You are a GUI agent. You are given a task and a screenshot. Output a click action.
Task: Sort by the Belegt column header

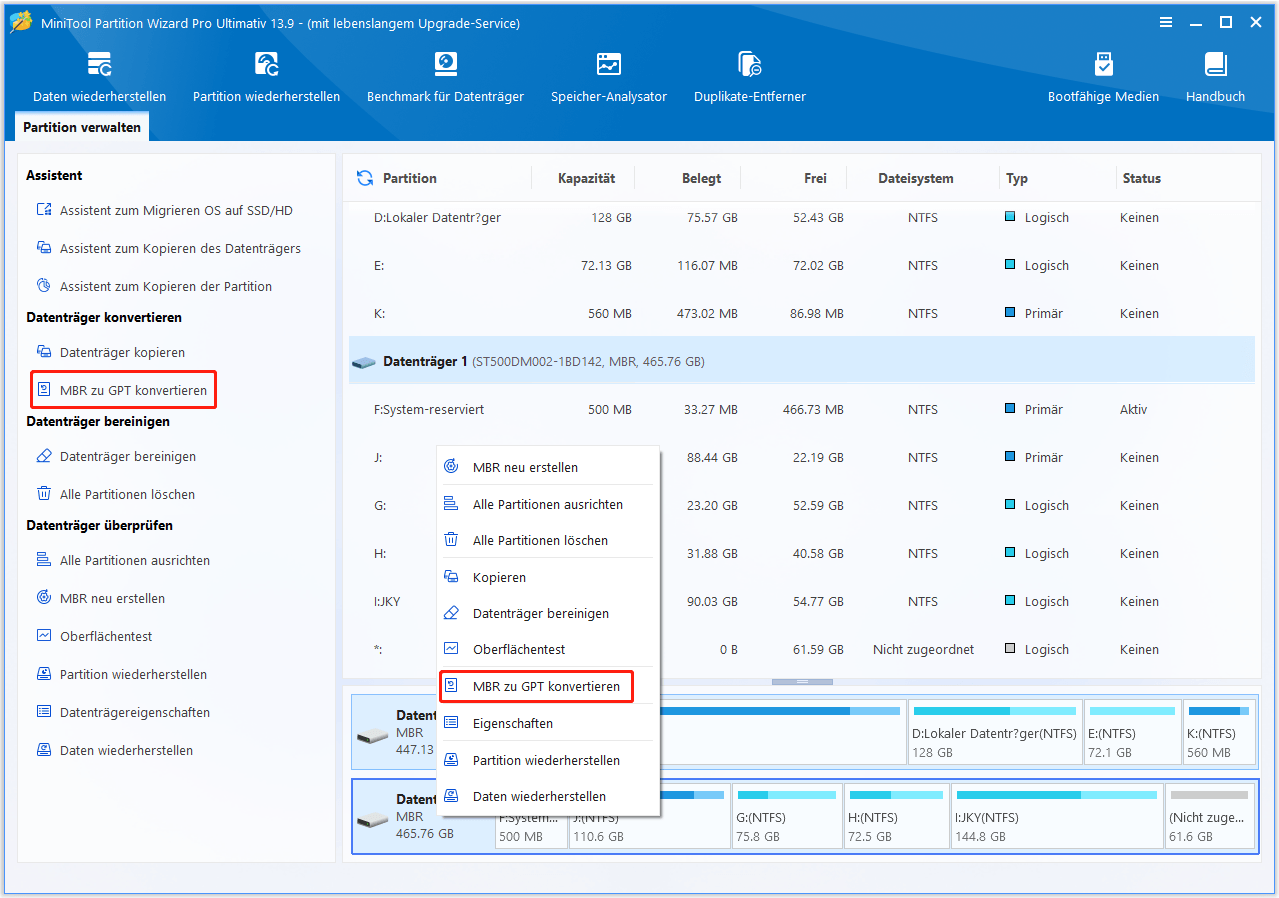tap(701, 179)
